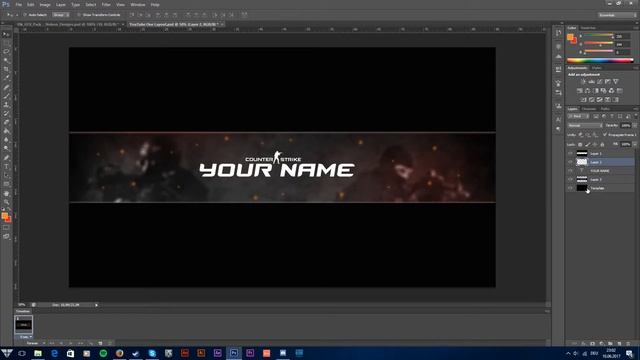640x360 pixels.
Task: Open the History panel icon in the dock
Action: (558, 33)
